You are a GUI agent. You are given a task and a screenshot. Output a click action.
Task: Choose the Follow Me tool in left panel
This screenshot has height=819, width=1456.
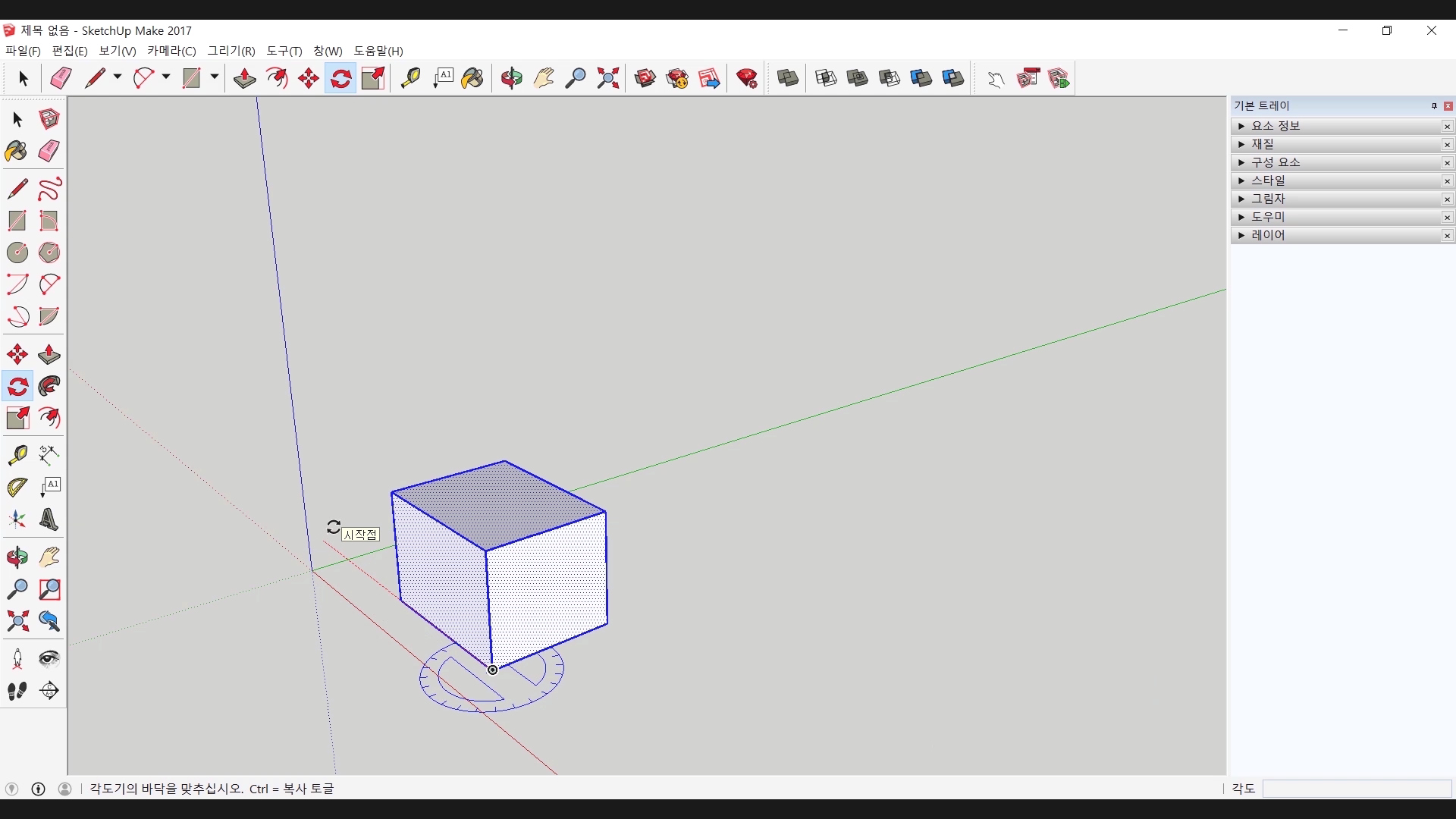(x=49, y=387)
